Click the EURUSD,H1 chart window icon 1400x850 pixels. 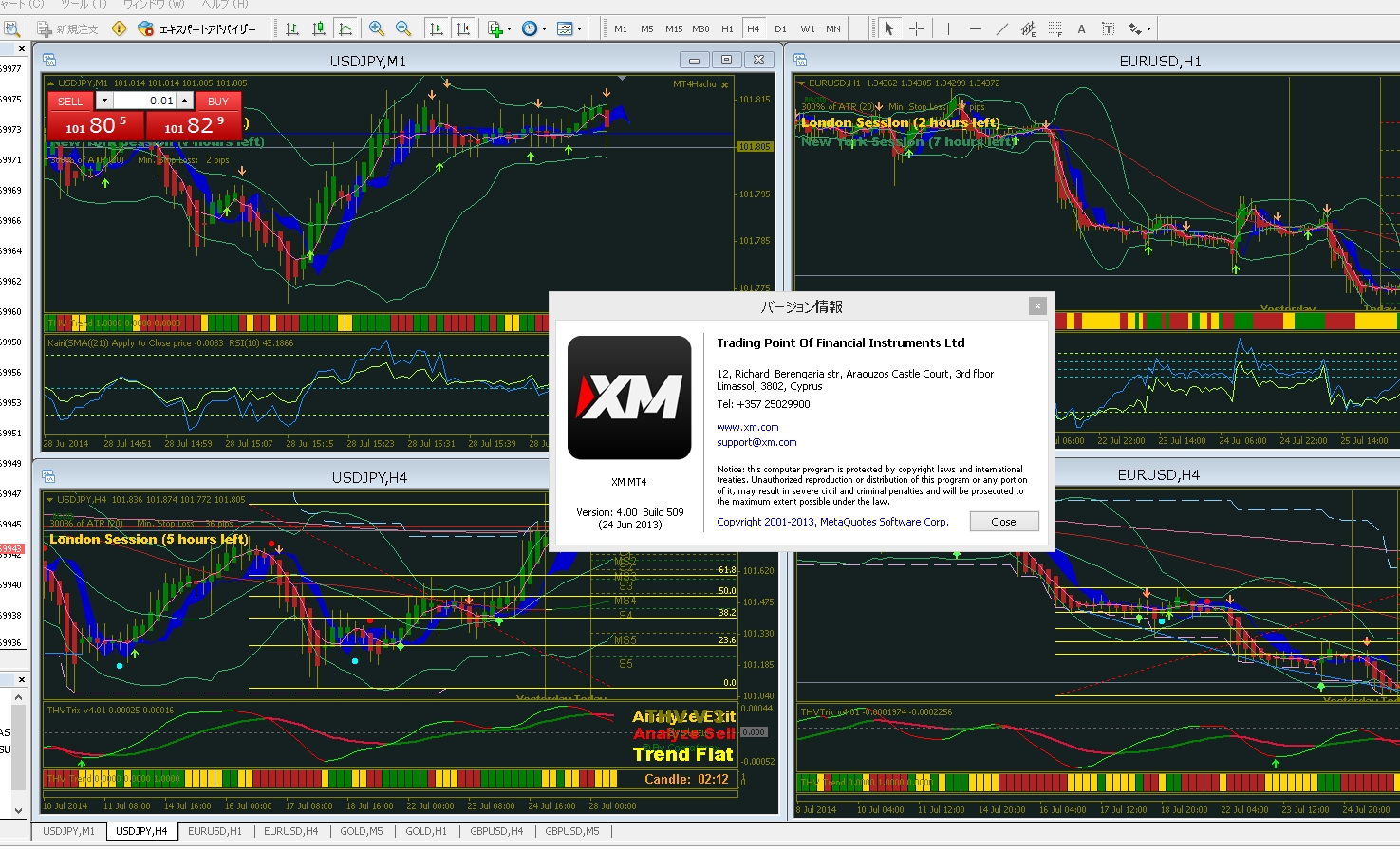801,61
